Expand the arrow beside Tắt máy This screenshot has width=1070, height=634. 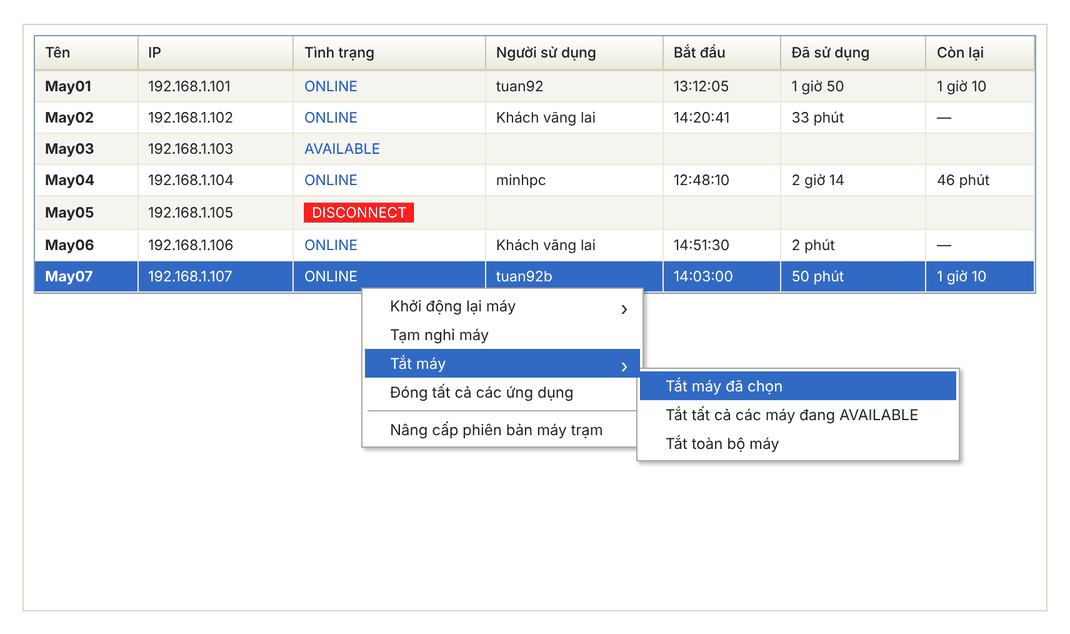coord(624,366)
